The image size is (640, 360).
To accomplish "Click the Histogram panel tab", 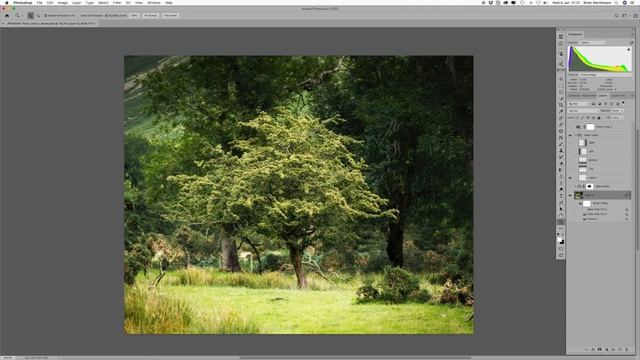I will (x=575, y=34).
